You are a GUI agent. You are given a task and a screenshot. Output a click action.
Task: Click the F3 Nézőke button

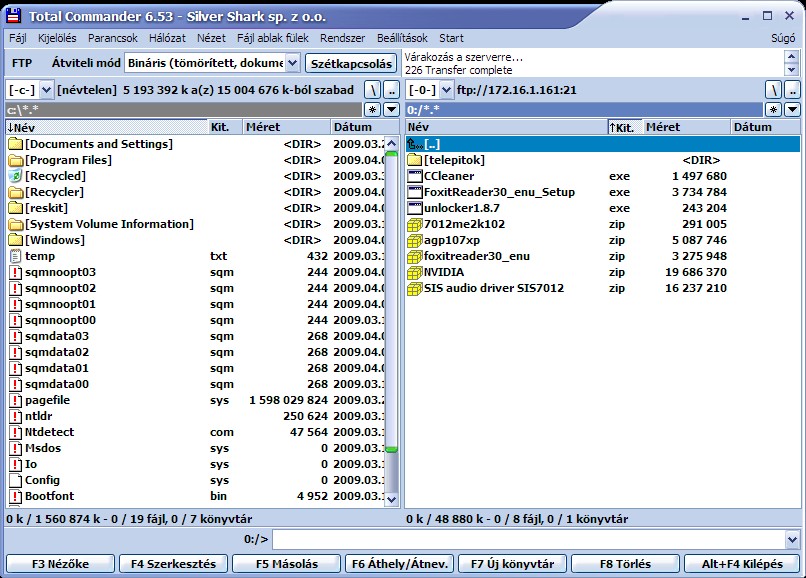point(60,564)
